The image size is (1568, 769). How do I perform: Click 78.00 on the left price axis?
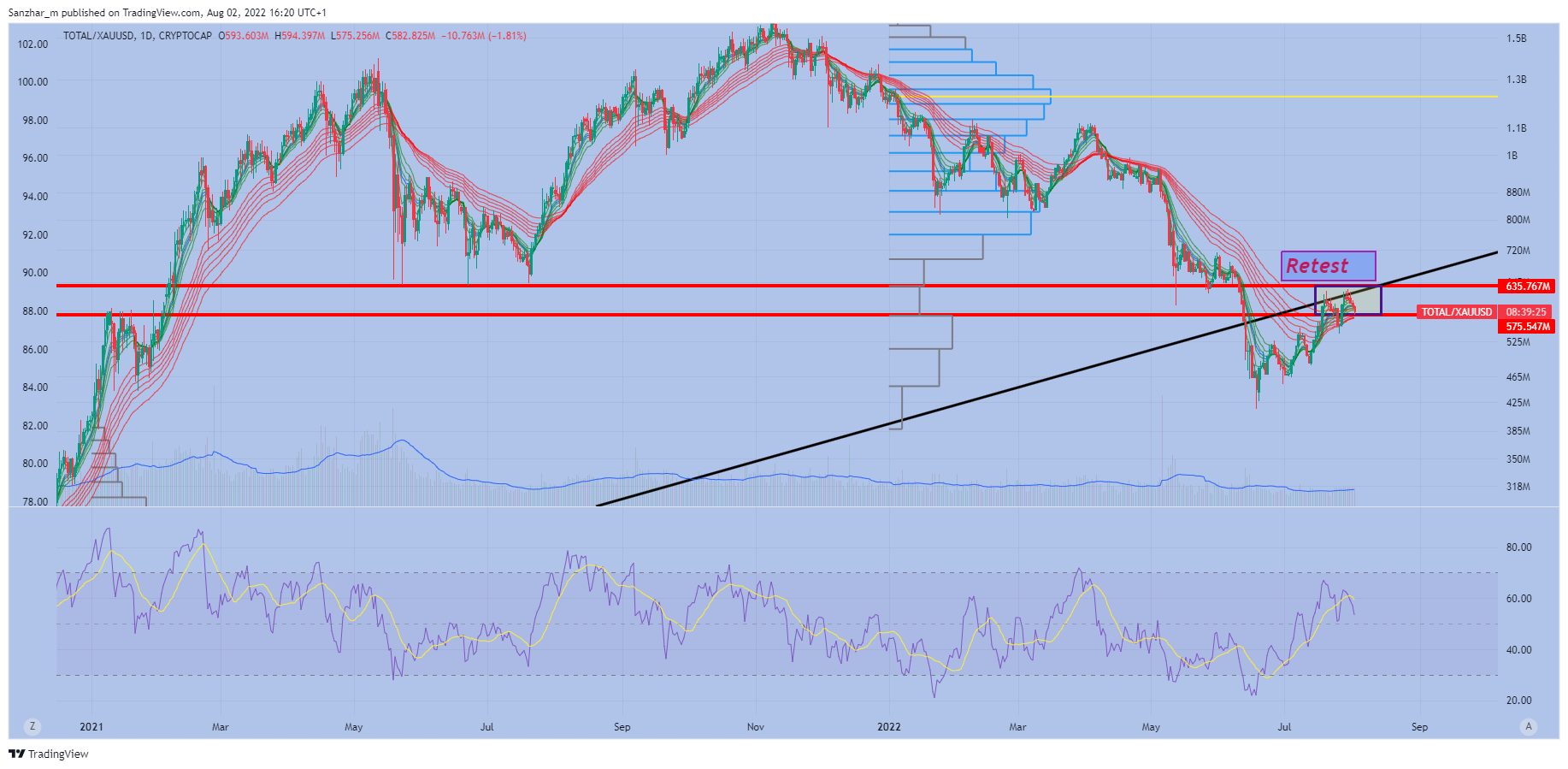click(x=35, y=502)
